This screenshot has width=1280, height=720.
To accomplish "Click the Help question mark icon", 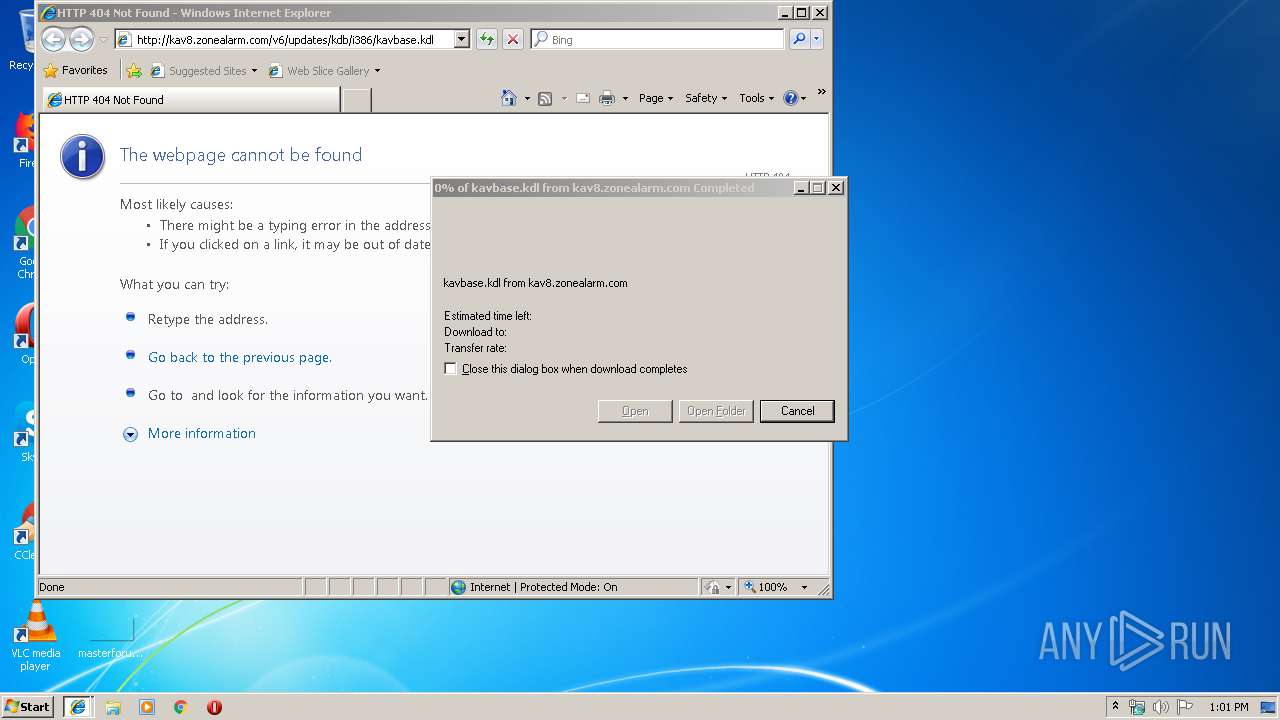I will pos(791,98).
